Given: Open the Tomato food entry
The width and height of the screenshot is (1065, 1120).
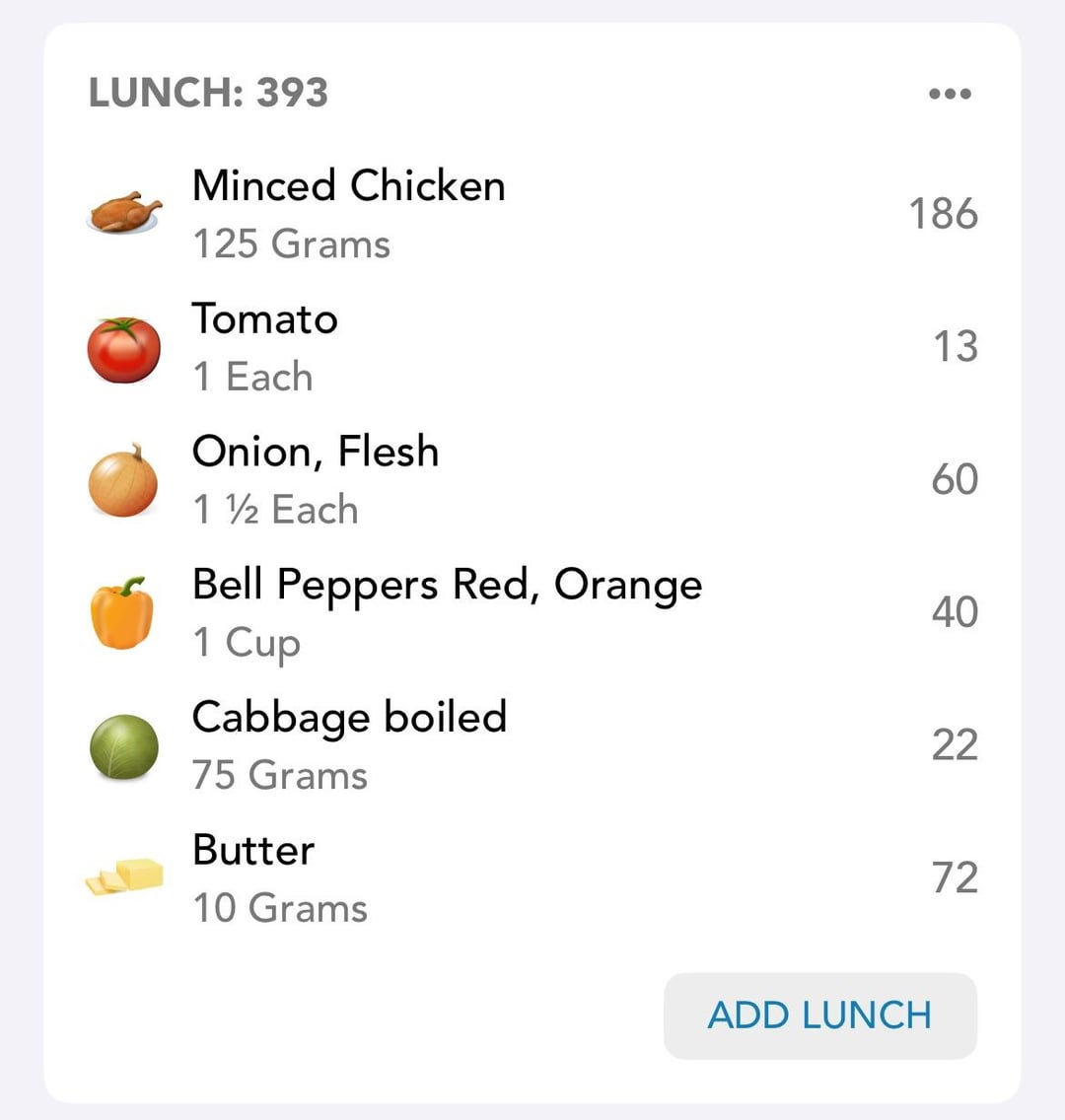Looking at the screenshot, I should (x=532, y=346).
